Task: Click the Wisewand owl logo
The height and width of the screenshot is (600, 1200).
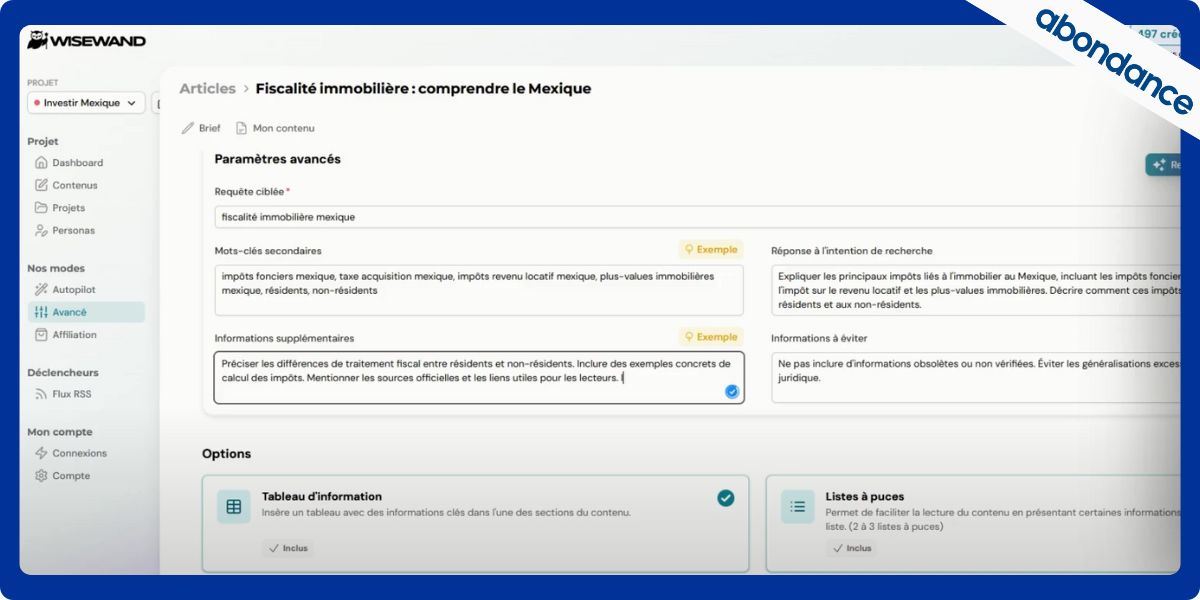Action: (38, 41)
